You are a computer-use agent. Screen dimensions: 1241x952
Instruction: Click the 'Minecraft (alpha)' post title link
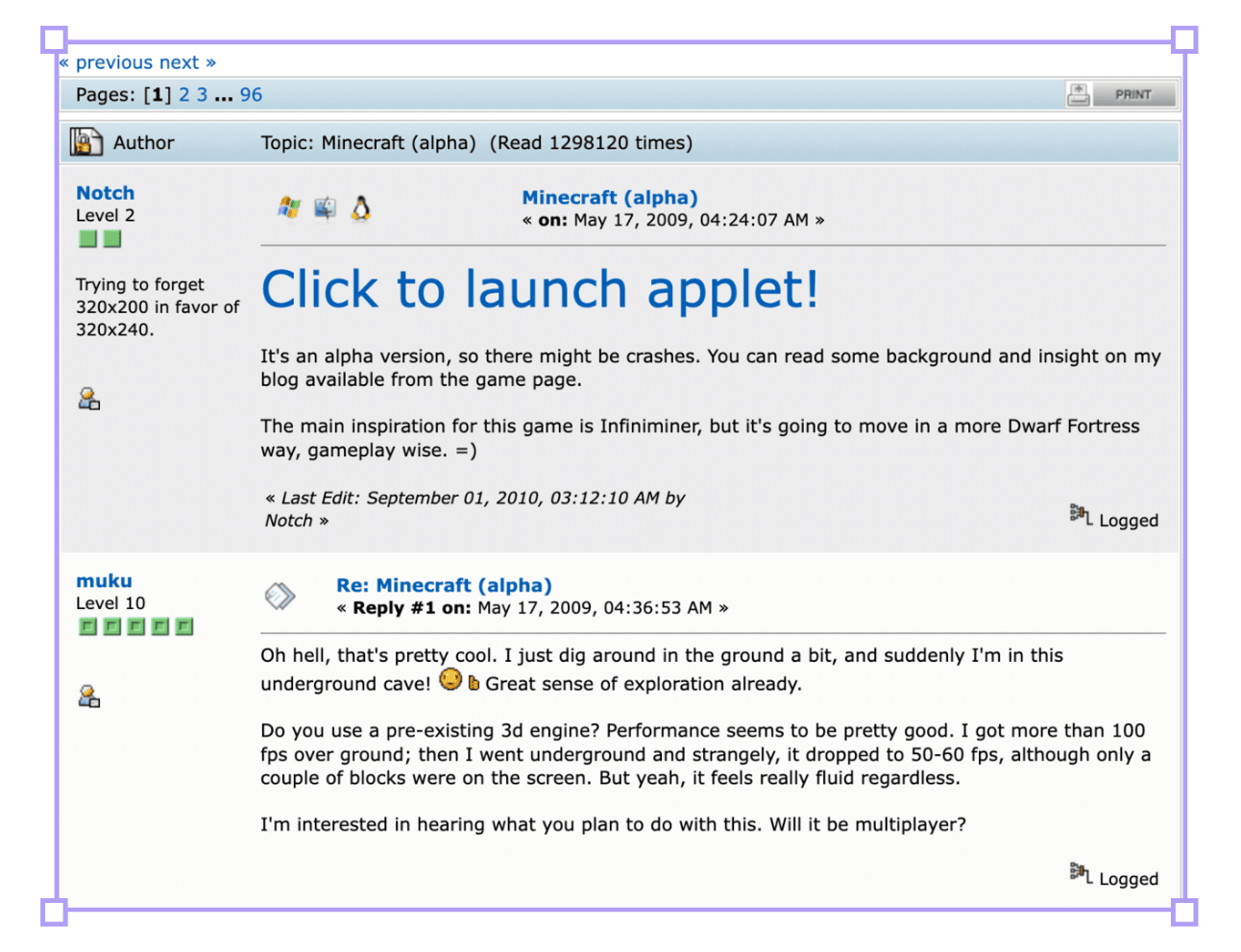point(610,198)
